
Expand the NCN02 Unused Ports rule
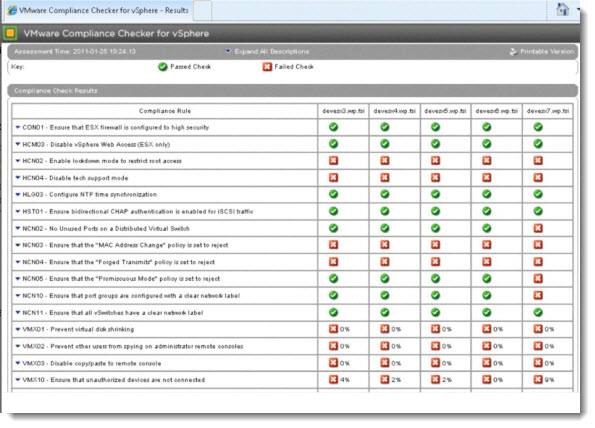18,228
